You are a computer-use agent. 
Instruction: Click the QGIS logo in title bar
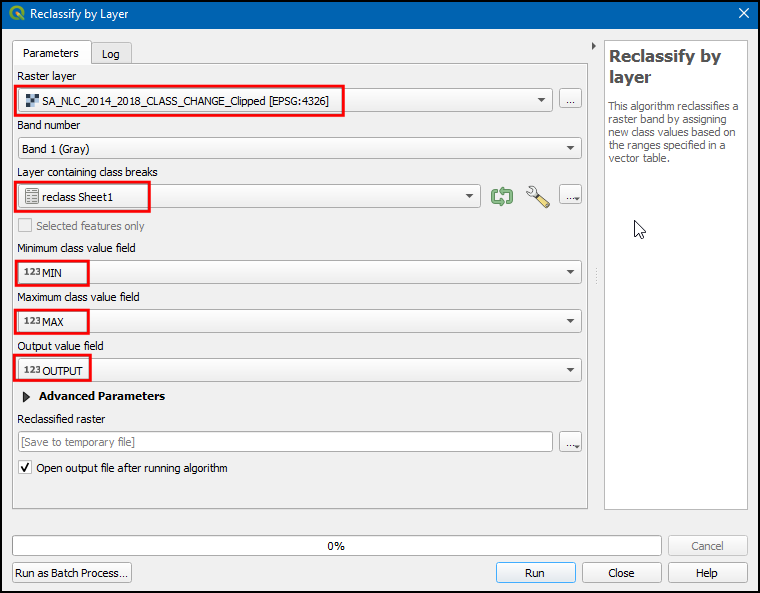point(15,14)
